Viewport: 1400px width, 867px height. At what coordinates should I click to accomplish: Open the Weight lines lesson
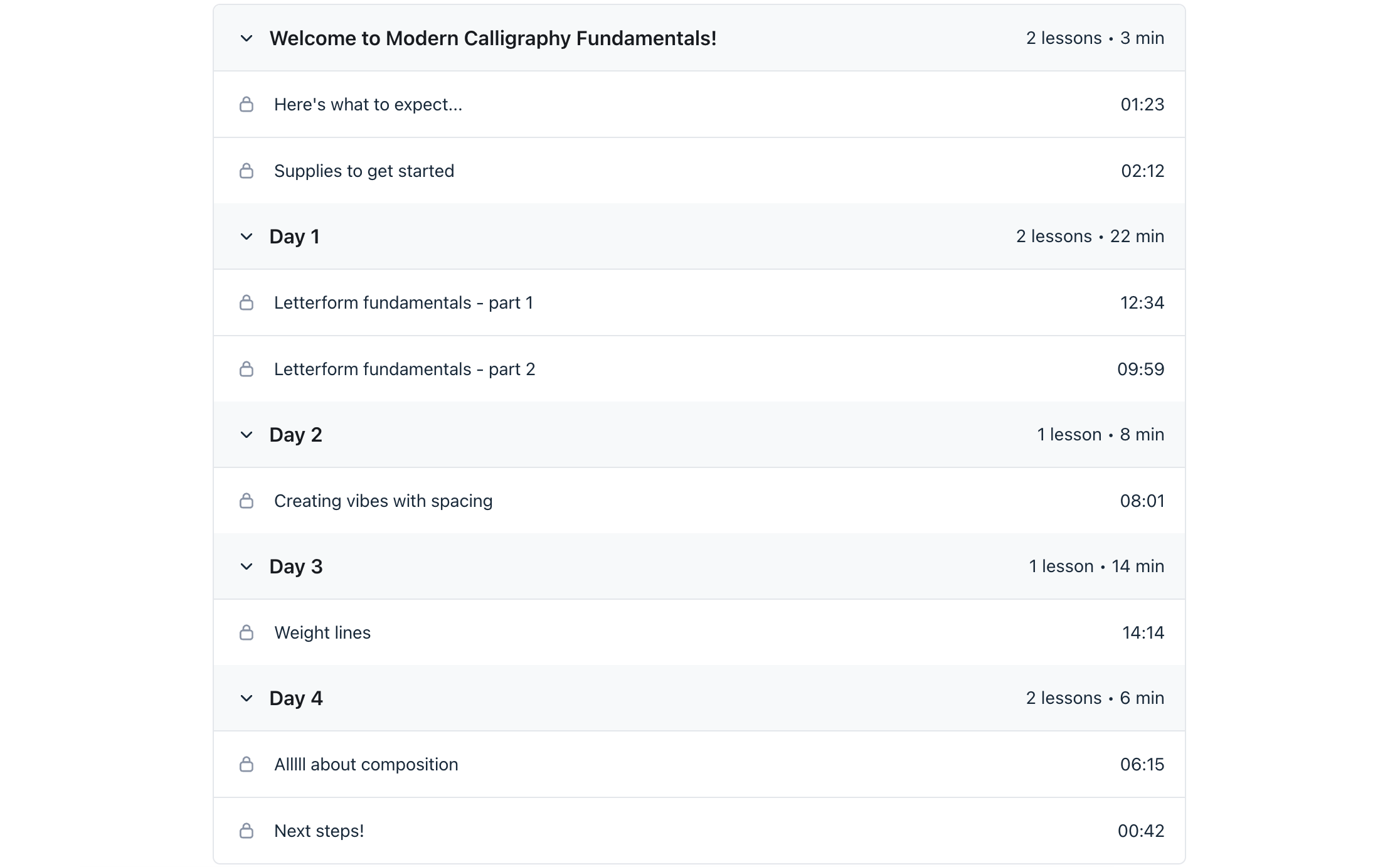click(322, 632)
